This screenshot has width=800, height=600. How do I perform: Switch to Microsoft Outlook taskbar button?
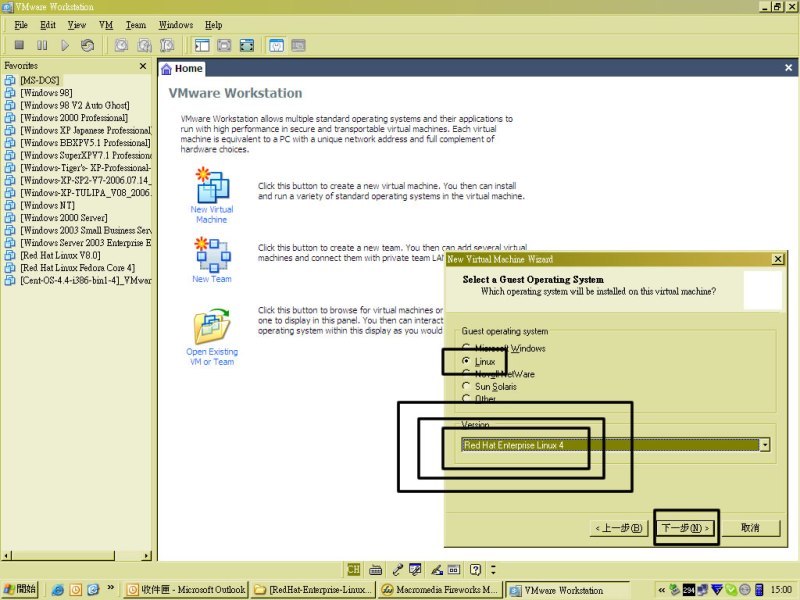tap(186, 590)
